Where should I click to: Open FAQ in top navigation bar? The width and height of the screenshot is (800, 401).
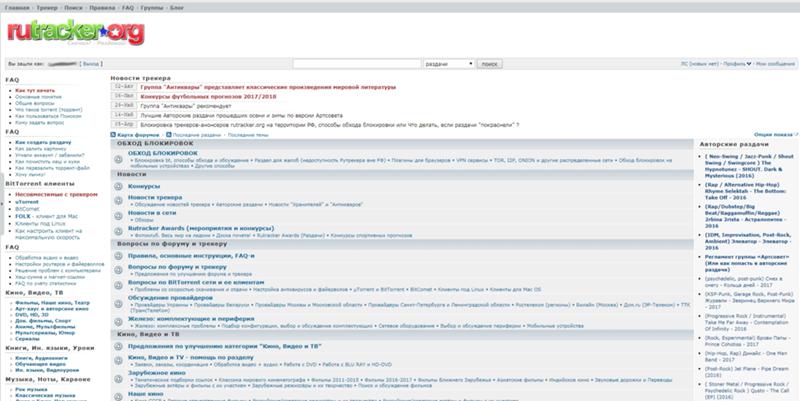[x=128, y=8]
